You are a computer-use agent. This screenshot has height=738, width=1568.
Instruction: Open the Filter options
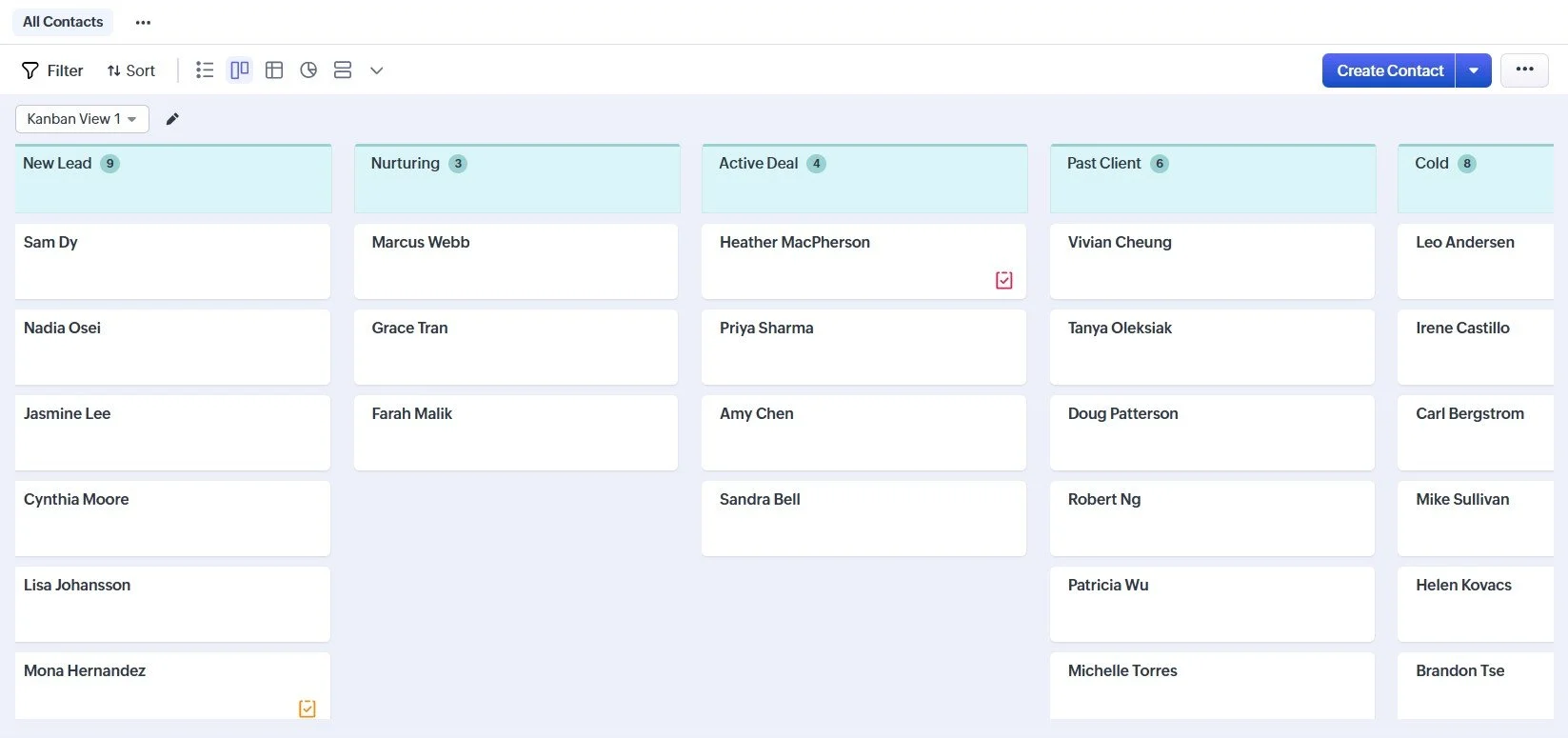pyautogui.click(x=52, y=70)
